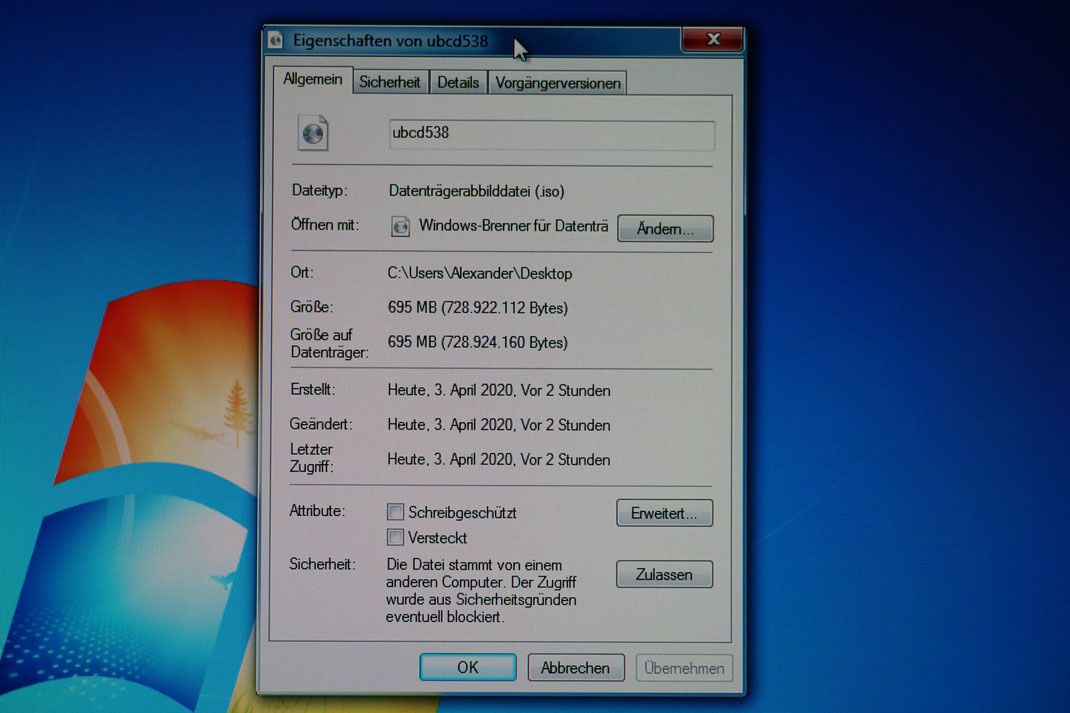
Task: Click the file path C:\Users\Alexander\Desktop
Action: pos(480,274)
